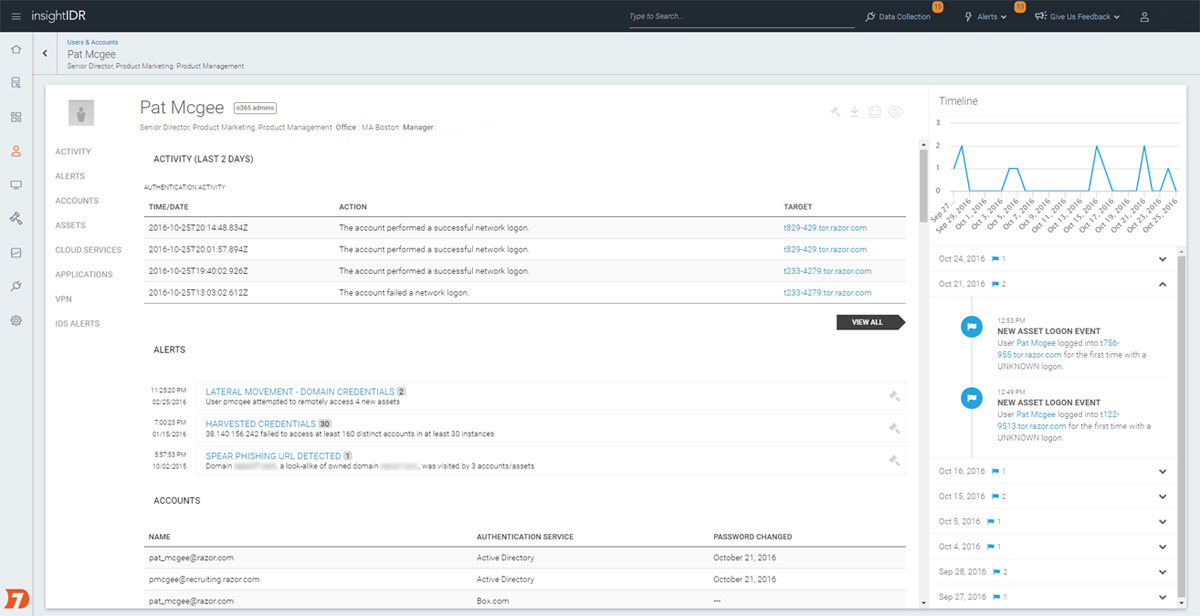The width and height of the screenshot is (1200, 616).
Task: Click the orange logo at bottom left
Action: click(x=16, y=600)
